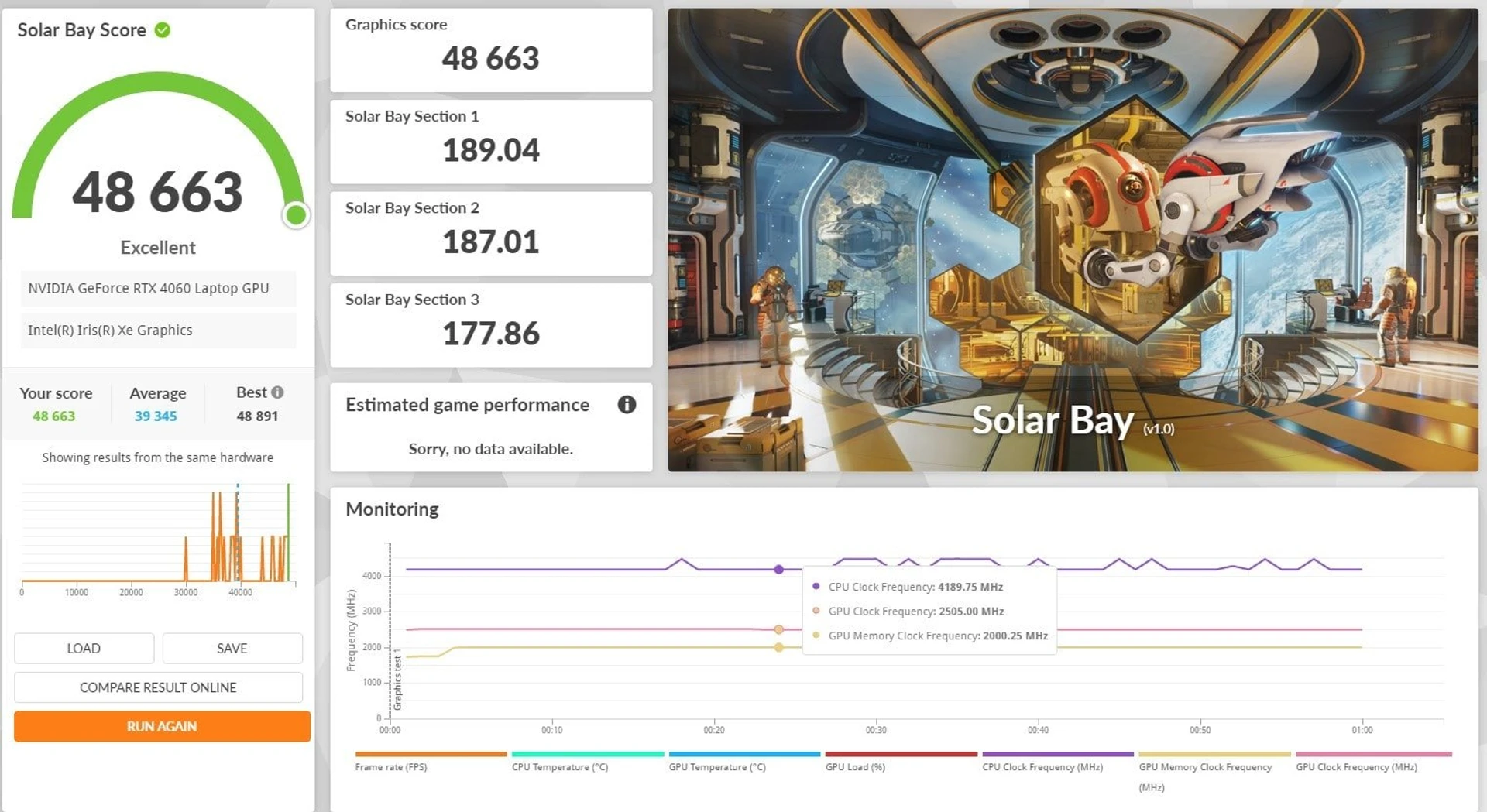Click the LOAD button
Image resolution: width=1487 pixels, height=812 pixels.
84,649
